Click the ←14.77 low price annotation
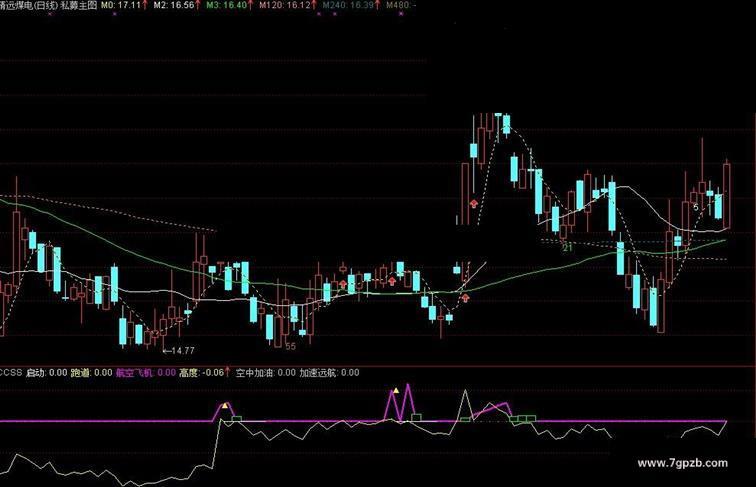 (x=178, y=351)
